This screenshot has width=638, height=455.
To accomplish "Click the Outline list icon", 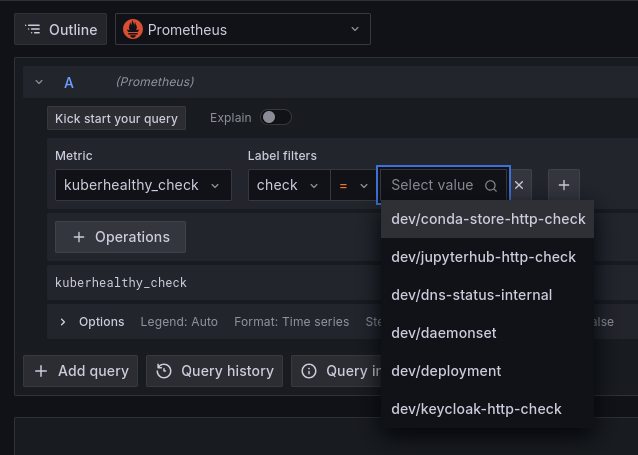I will pyautogui.click(x=33, y=29).
